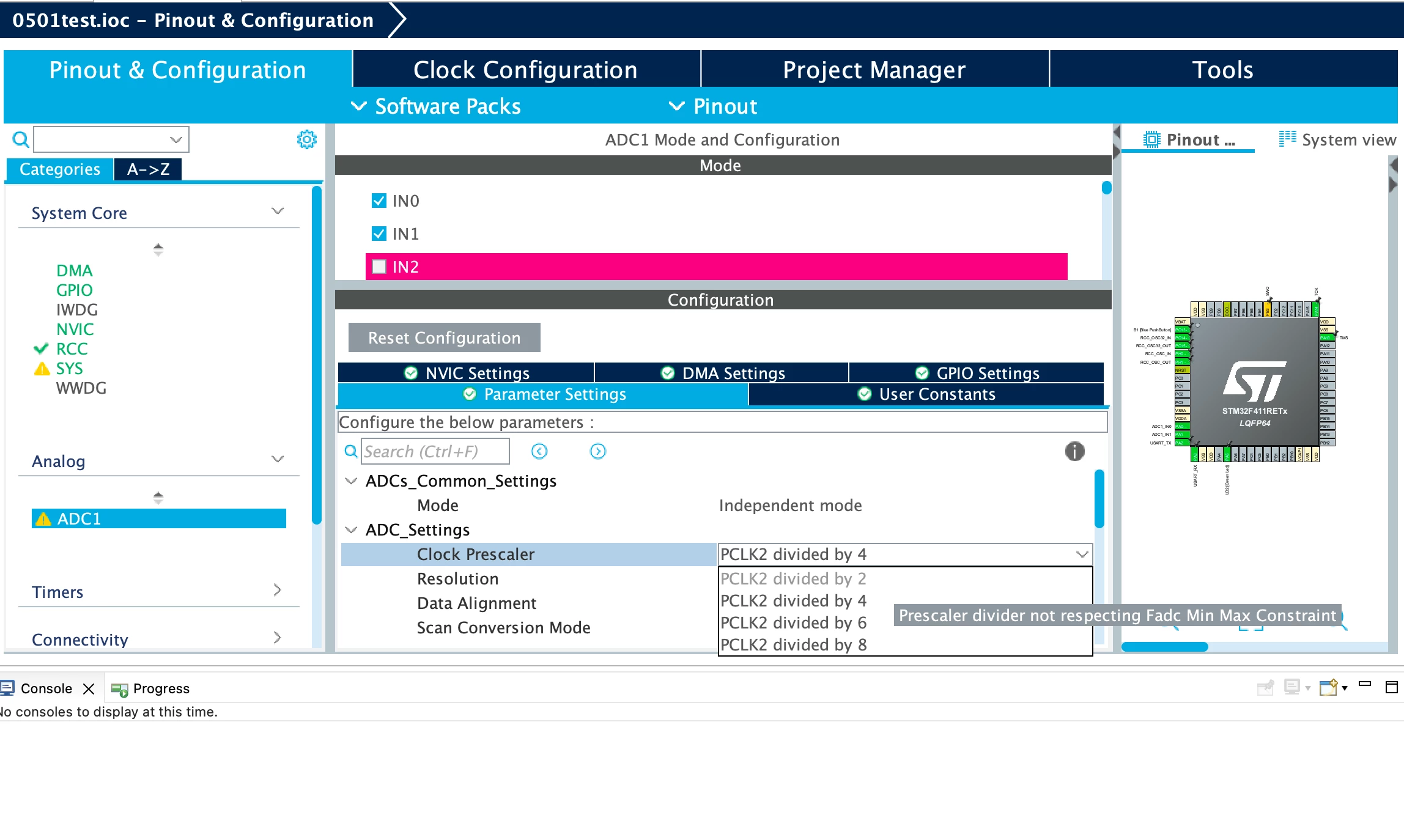Go to next search result arrow icon
1404x840 pixels.
pyautogui.click(x=598, y=451)
